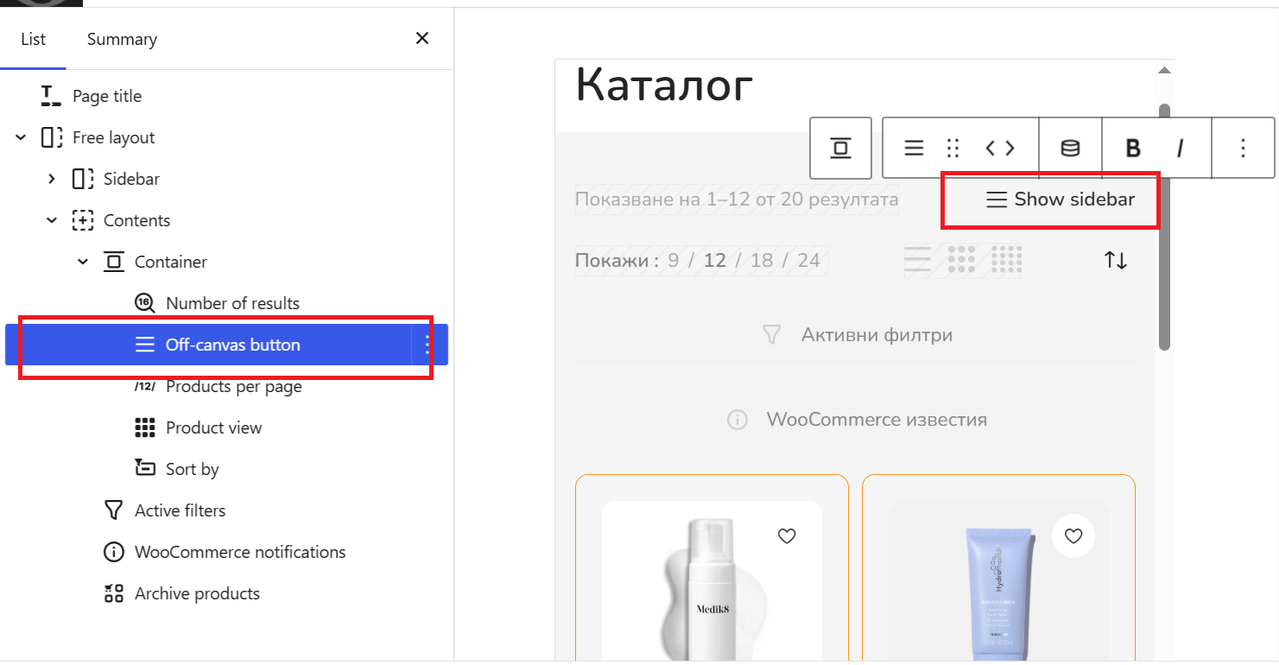This screenshot has width=1279, height=665.
Task: Toggle italic formatting in block toolbar
Action: click(x=1180, y=148)
